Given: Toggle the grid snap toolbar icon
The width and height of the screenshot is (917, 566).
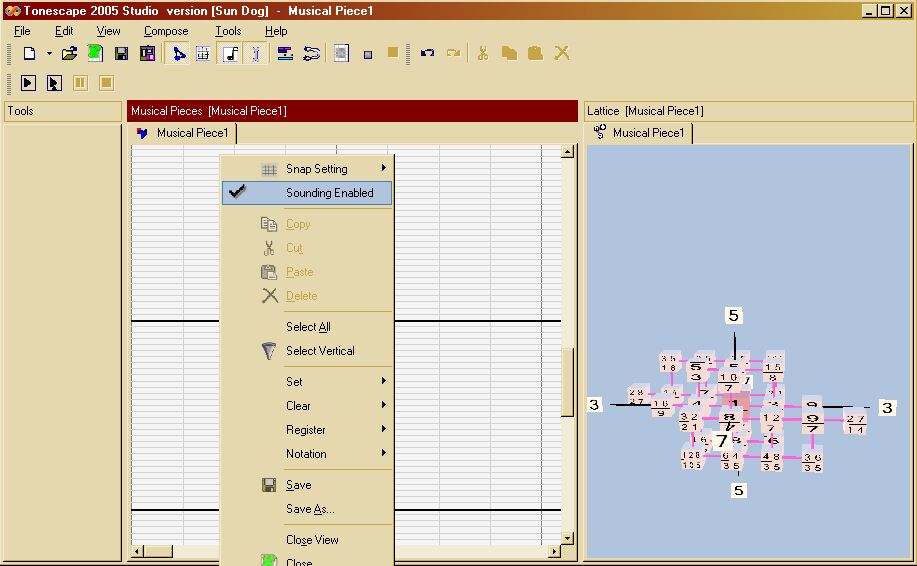Looking at the screenshot, I should 203,54.
